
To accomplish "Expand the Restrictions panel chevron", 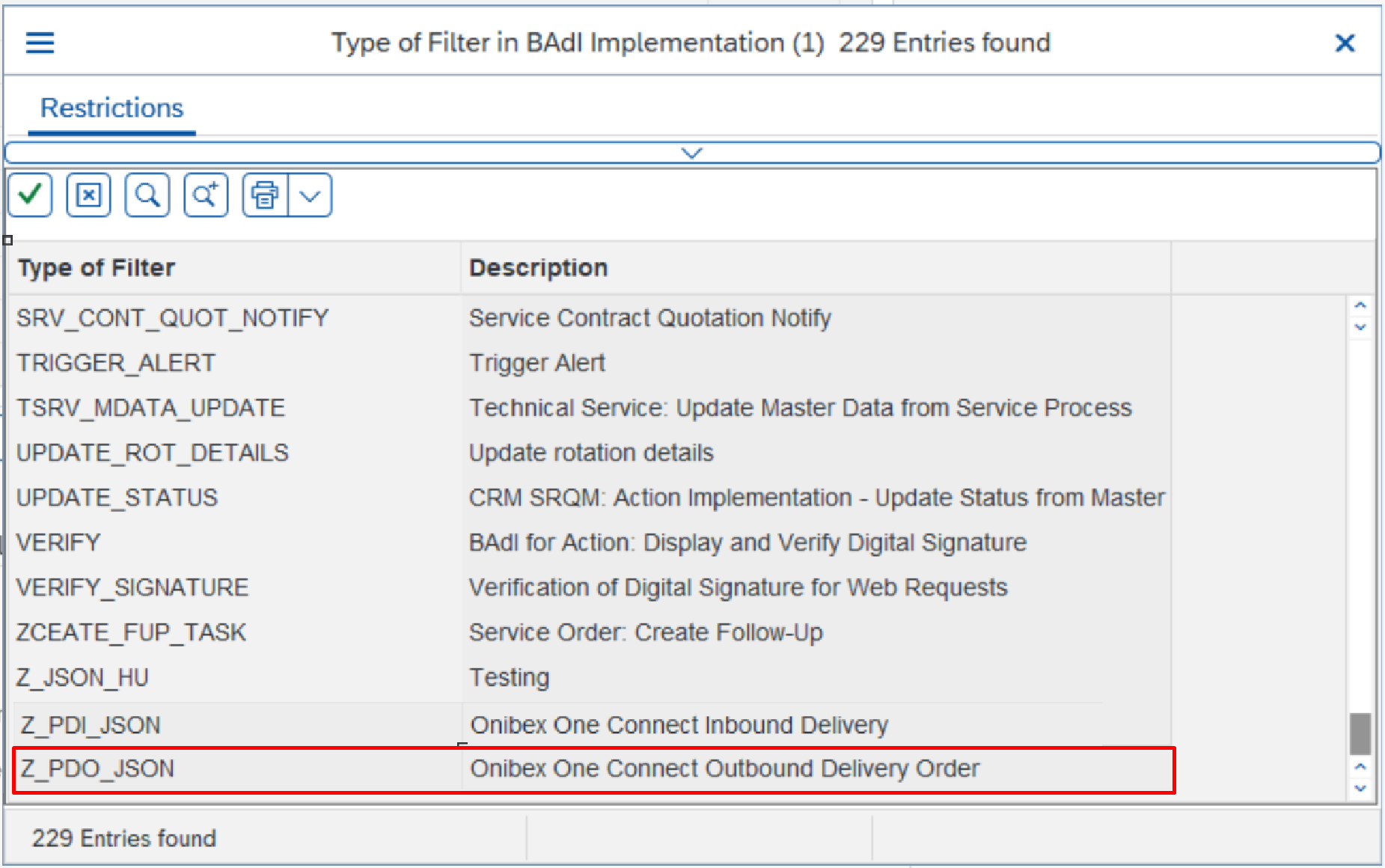I will pos(692,153).
